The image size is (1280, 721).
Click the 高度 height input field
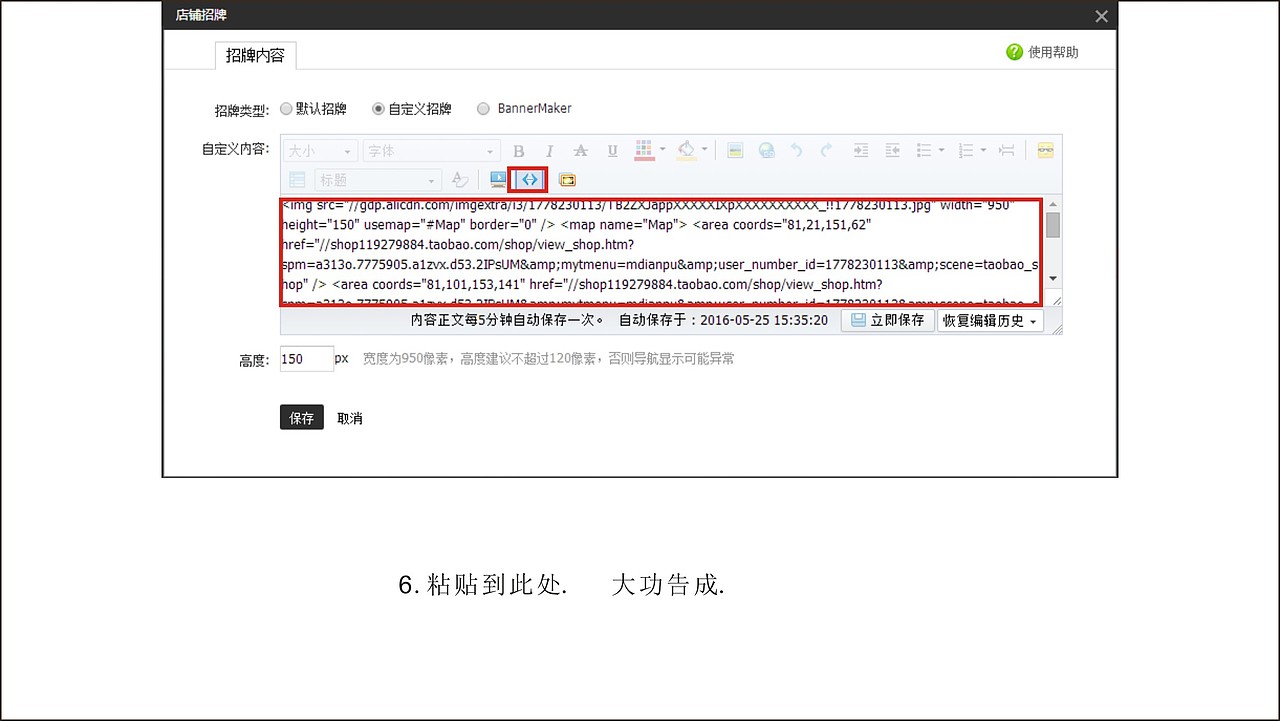click(x=306, y=359)
